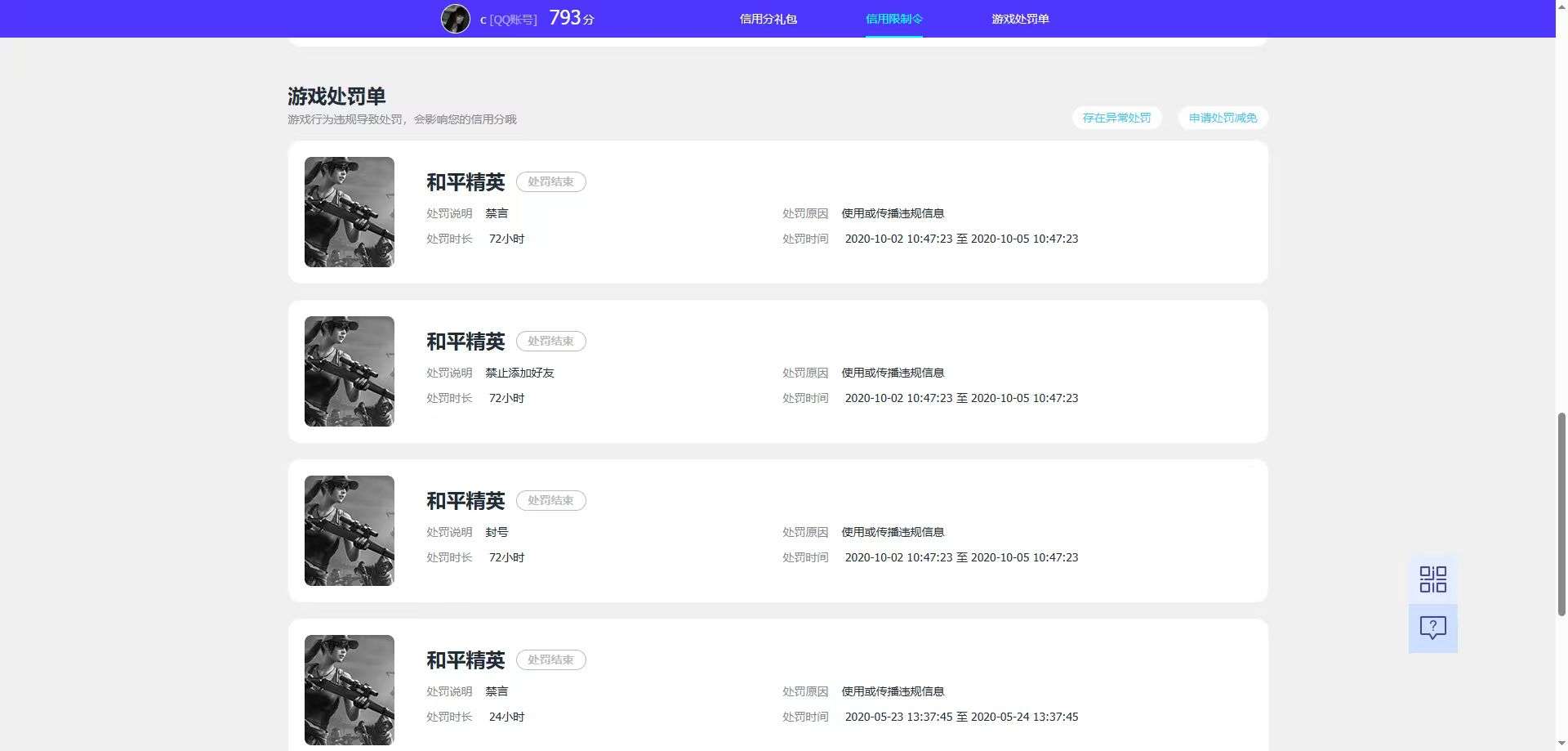Click the penalty time range on the 禁止添加好友 card
The width and height of the screenshot is (1568, 751).
click(961, 398)
